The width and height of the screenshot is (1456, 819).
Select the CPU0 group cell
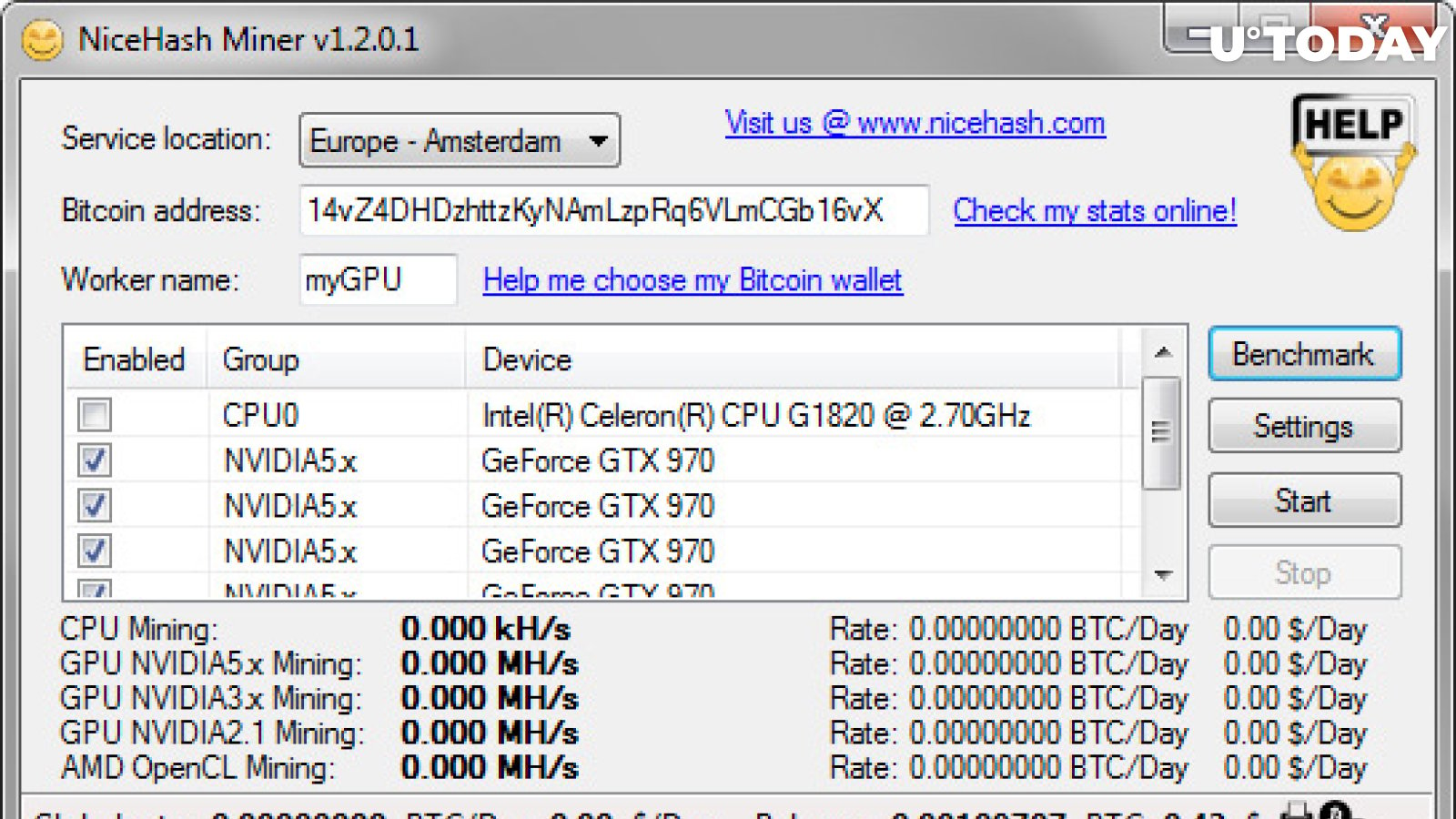click(x=261, y=416)
